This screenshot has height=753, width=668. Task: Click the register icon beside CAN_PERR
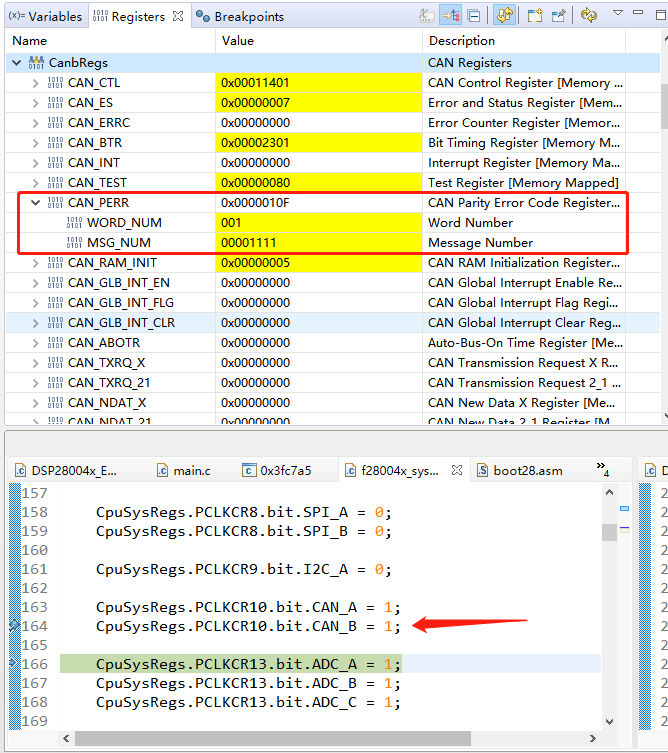coord(55,203)
